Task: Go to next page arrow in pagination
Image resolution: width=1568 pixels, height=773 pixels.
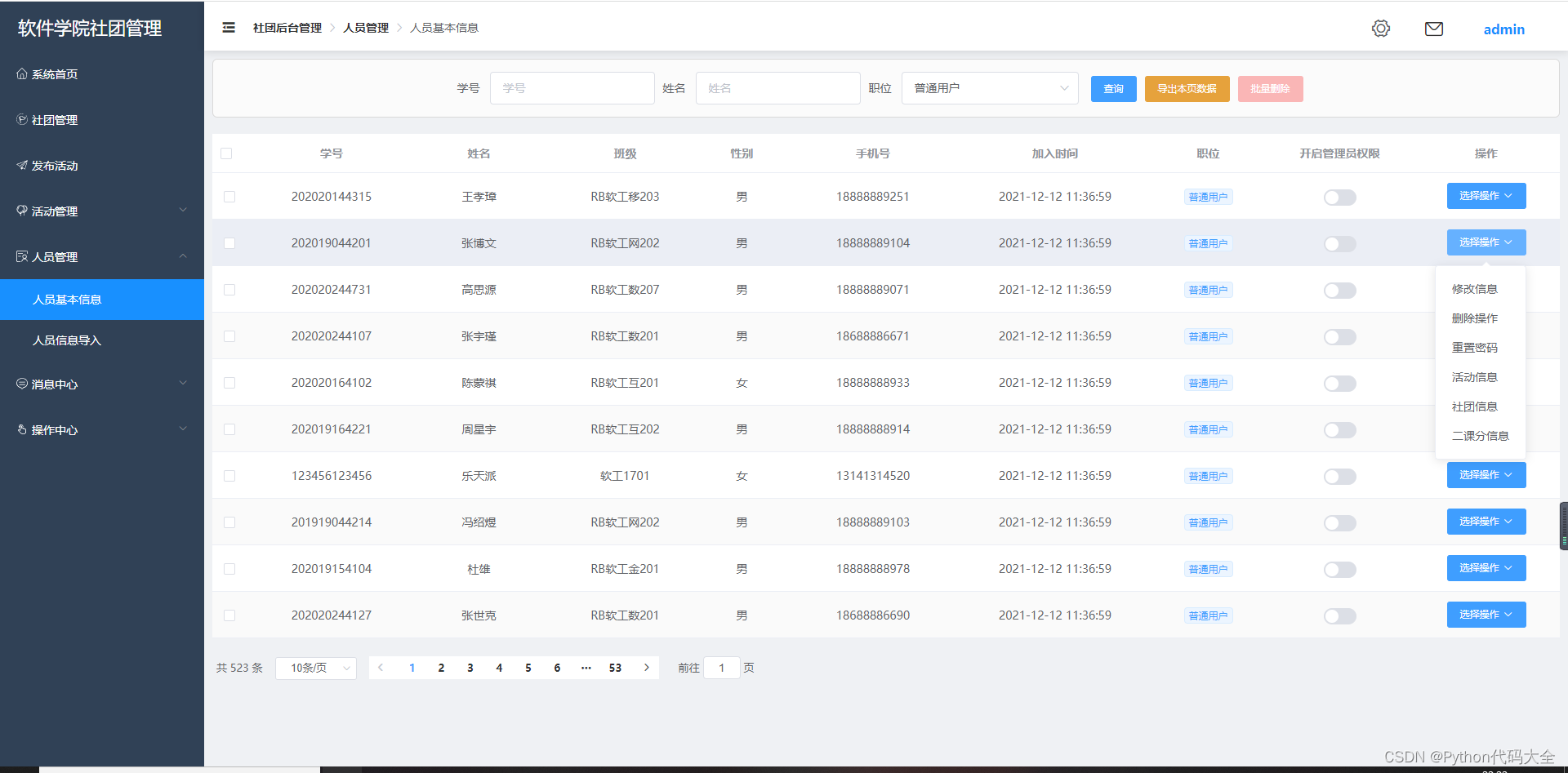Action: [647, 668]
